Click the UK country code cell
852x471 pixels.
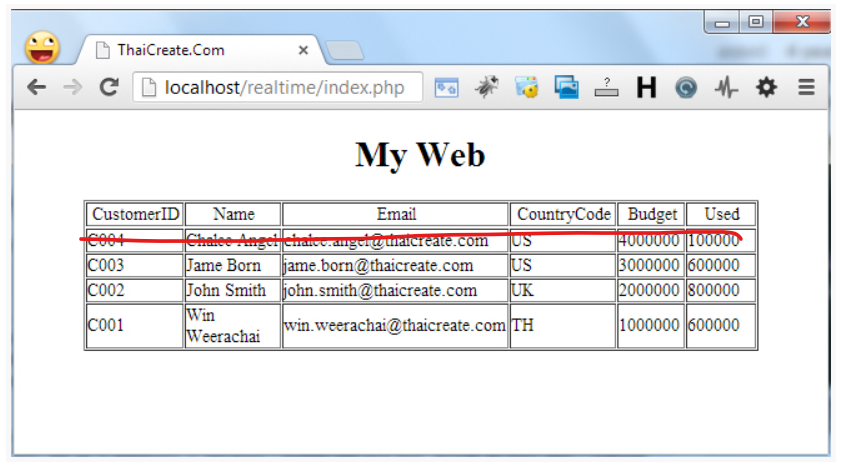563,291
